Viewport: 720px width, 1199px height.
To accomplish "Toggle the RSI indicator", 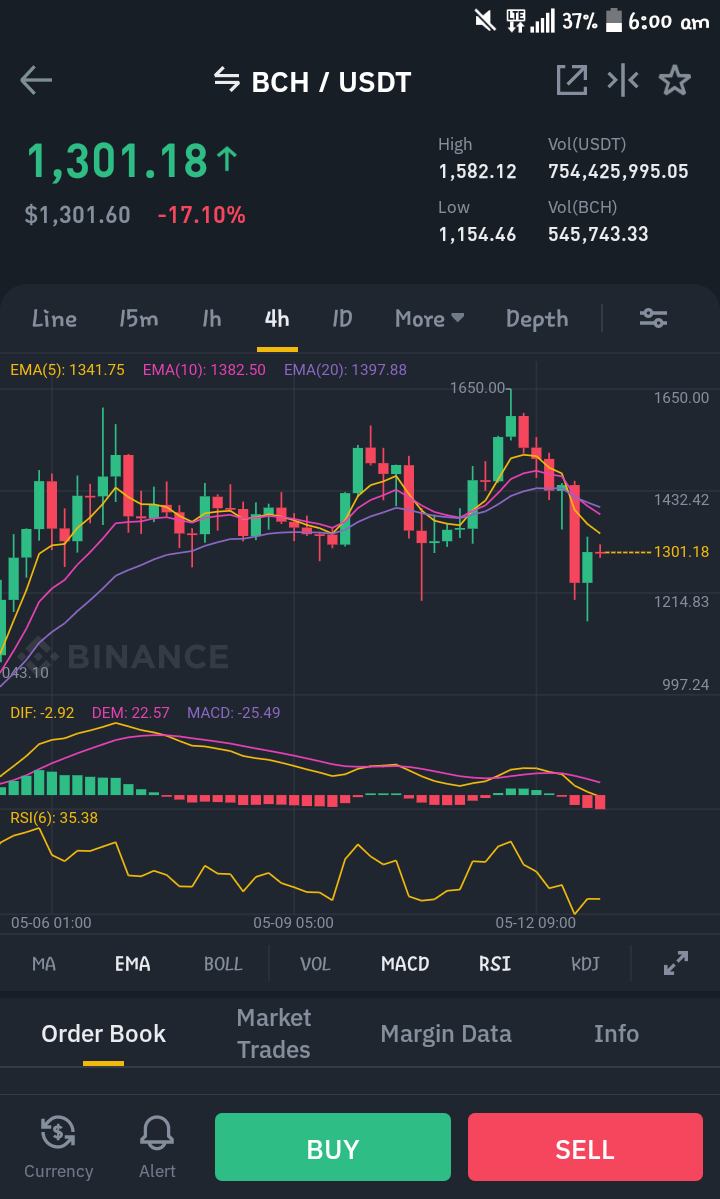I will (x=495, y=964).
